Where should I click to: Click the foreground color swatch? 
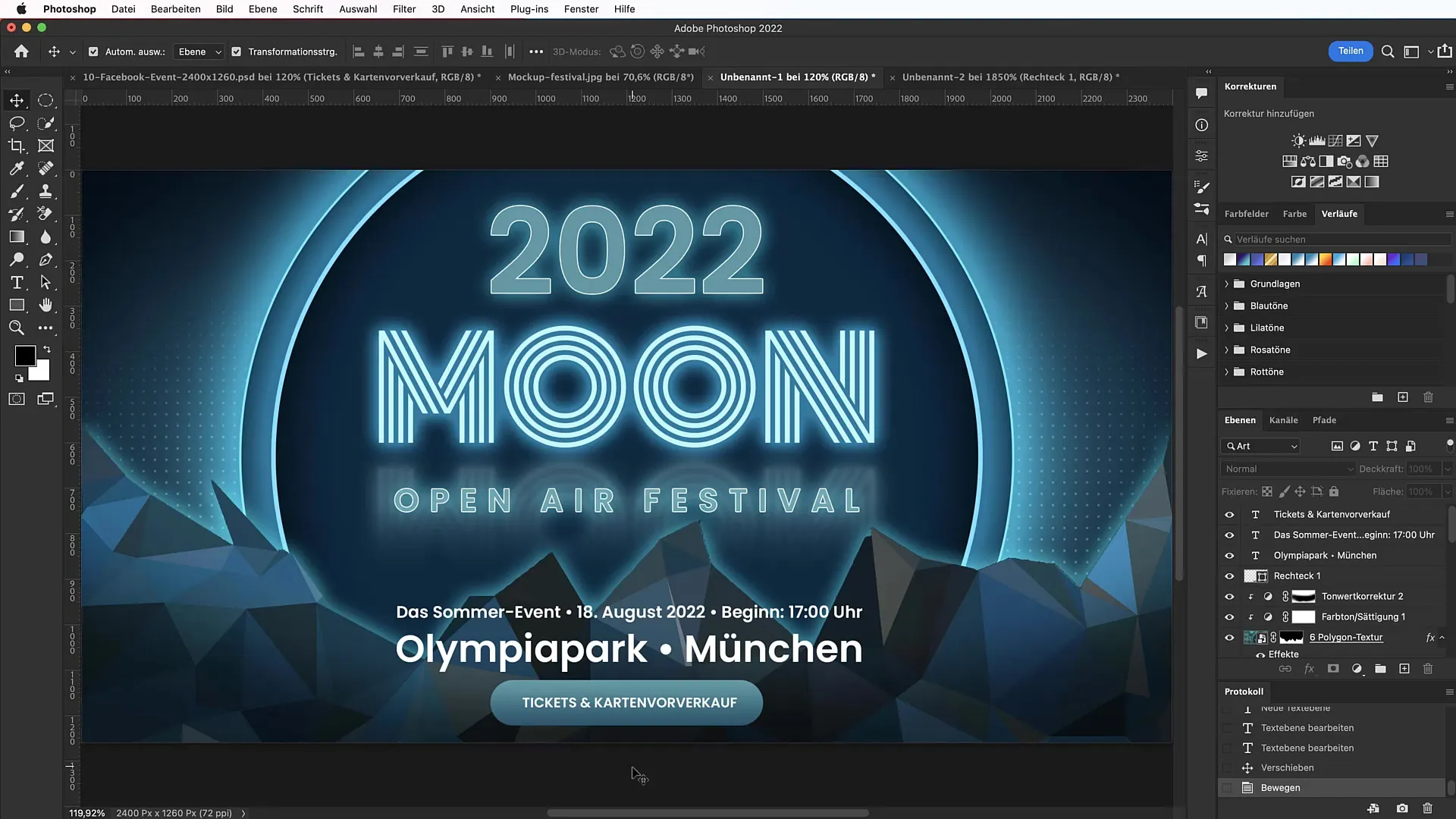pyautogui.click(x=24, y=356)
